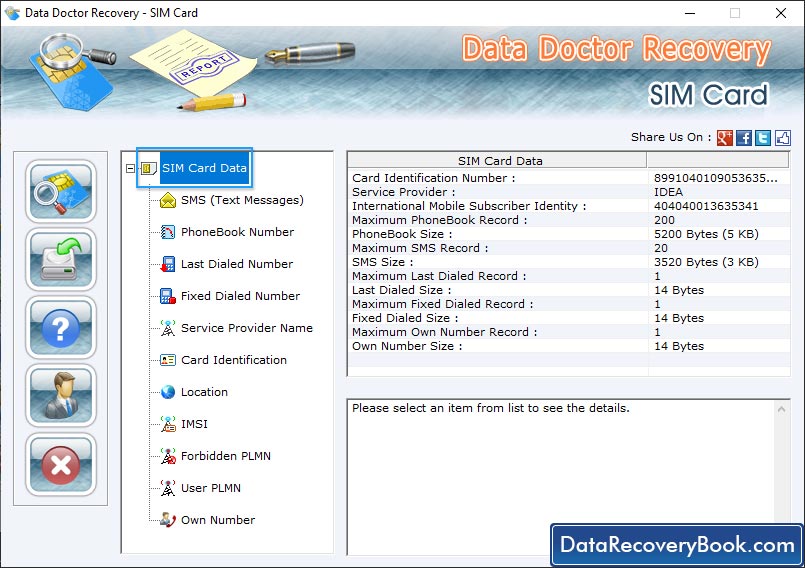Select PhoneBook Number tree item
The image size is (805, 568).
point(238,232)
